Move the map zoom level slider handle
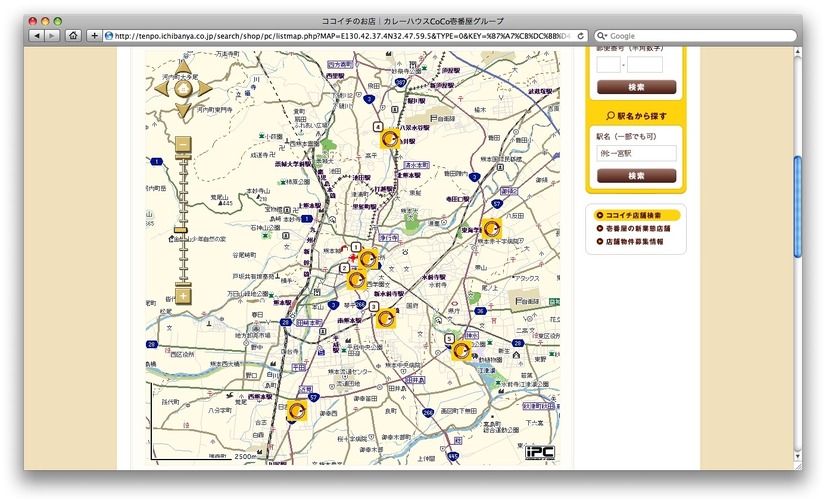Screen dimensions: 826x503 181,230
